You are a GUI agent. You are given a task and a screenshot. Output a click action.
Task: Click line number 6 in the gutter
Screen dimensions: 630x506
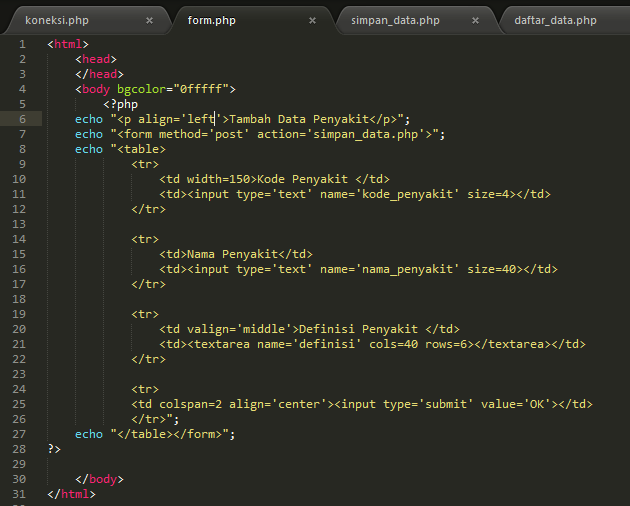pos(22,119)
